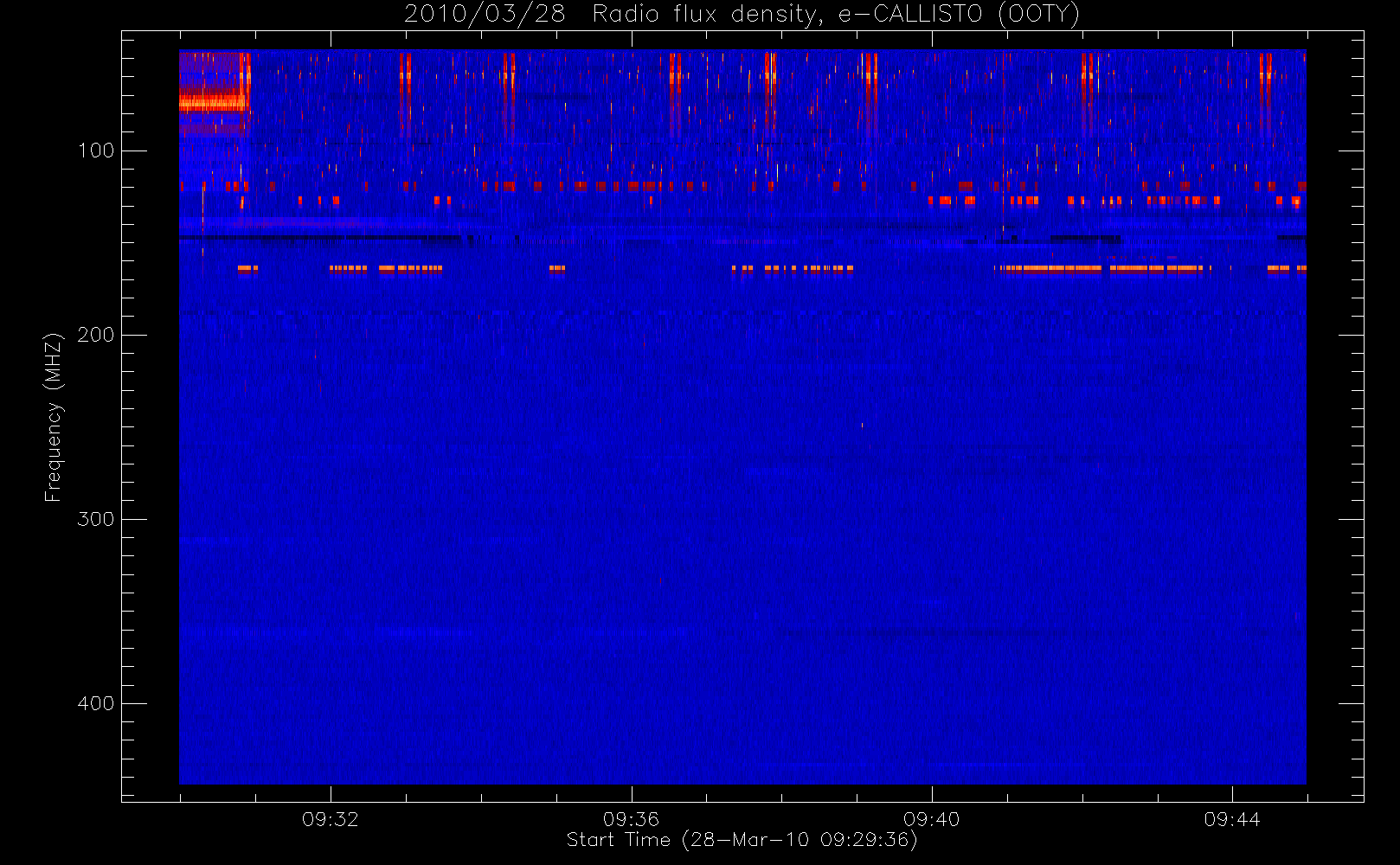Click the 200 frequency tick label
The width and height of the screenshot is (1400, 865).
(96, 335)
